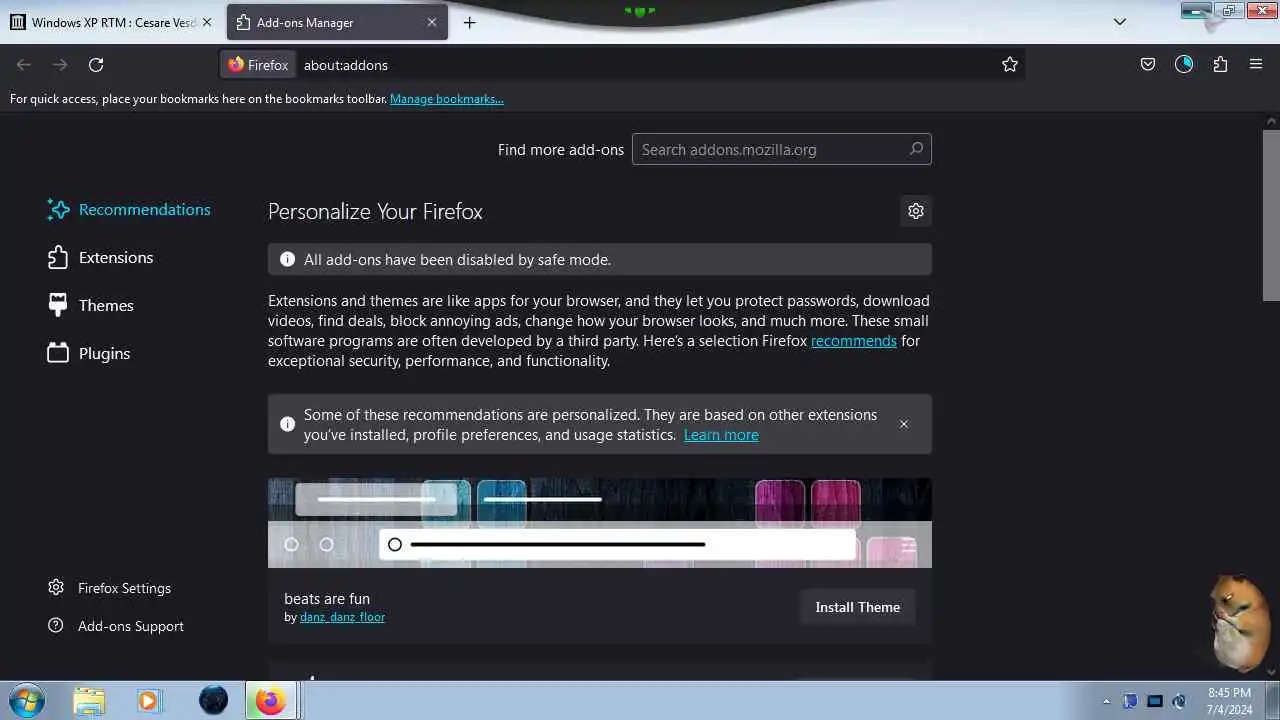Open Add-ons Support from the sidebar

pos(116,626)
